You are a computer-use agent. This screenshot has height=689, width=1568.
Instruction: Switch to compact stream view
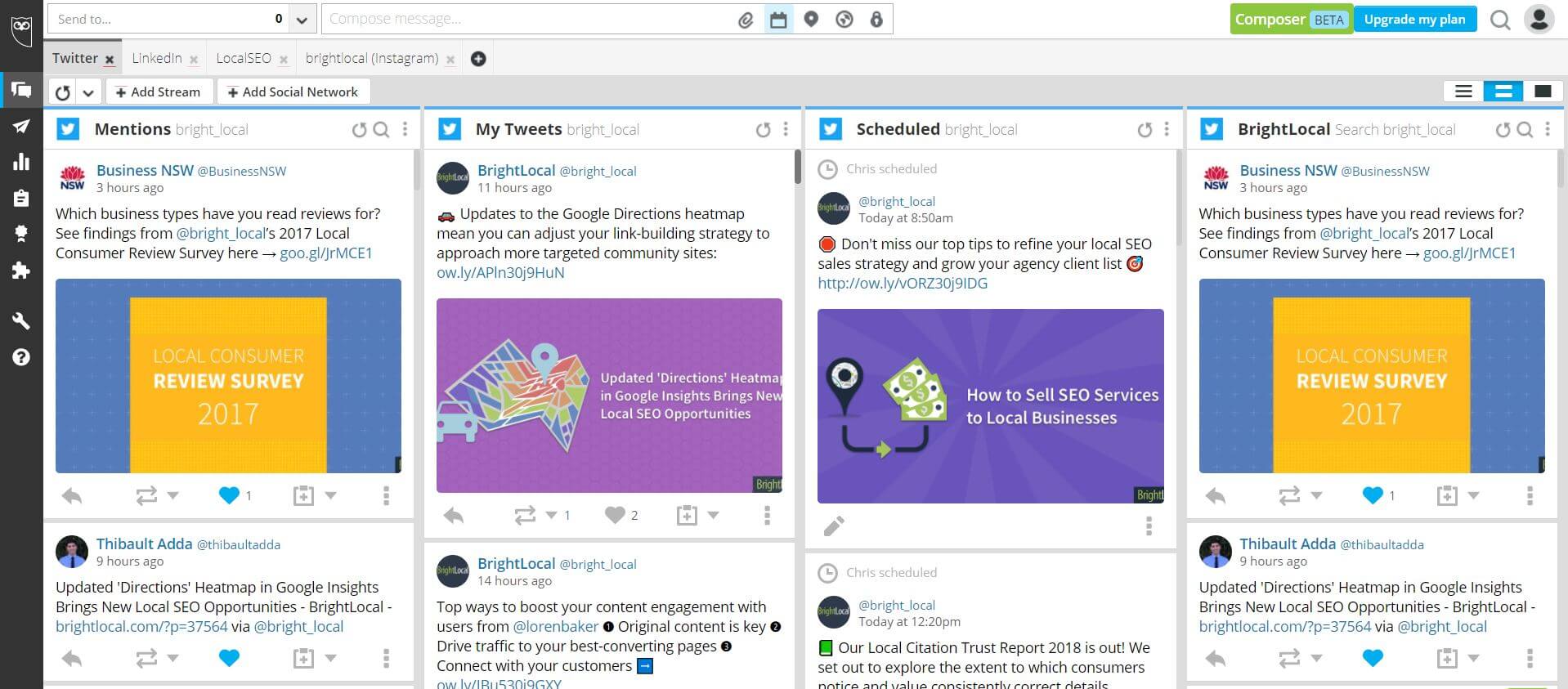pyautogui.click(x=1463, y=92)
